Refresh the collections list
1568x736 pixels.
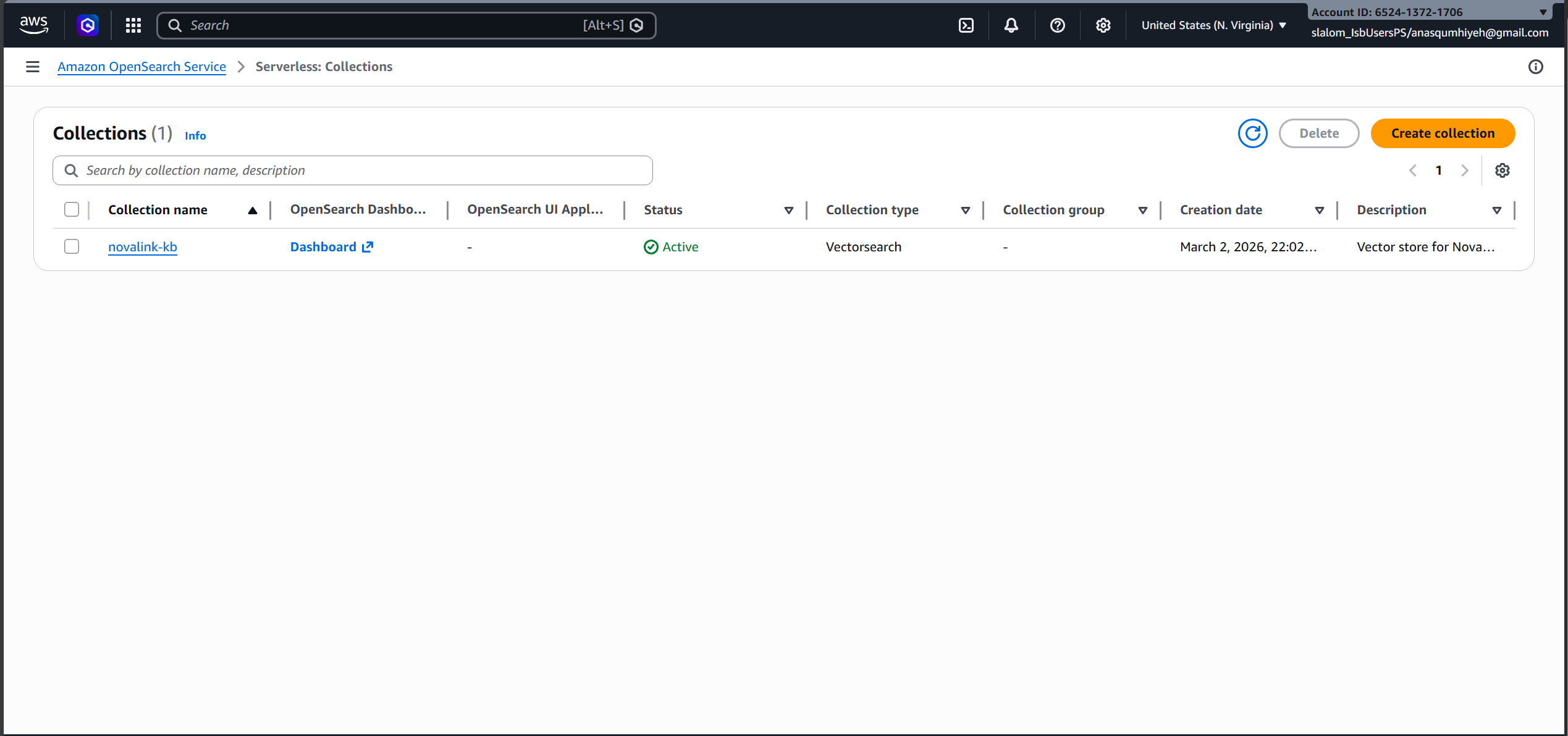pyautogui.click(x=1253, y=133)
